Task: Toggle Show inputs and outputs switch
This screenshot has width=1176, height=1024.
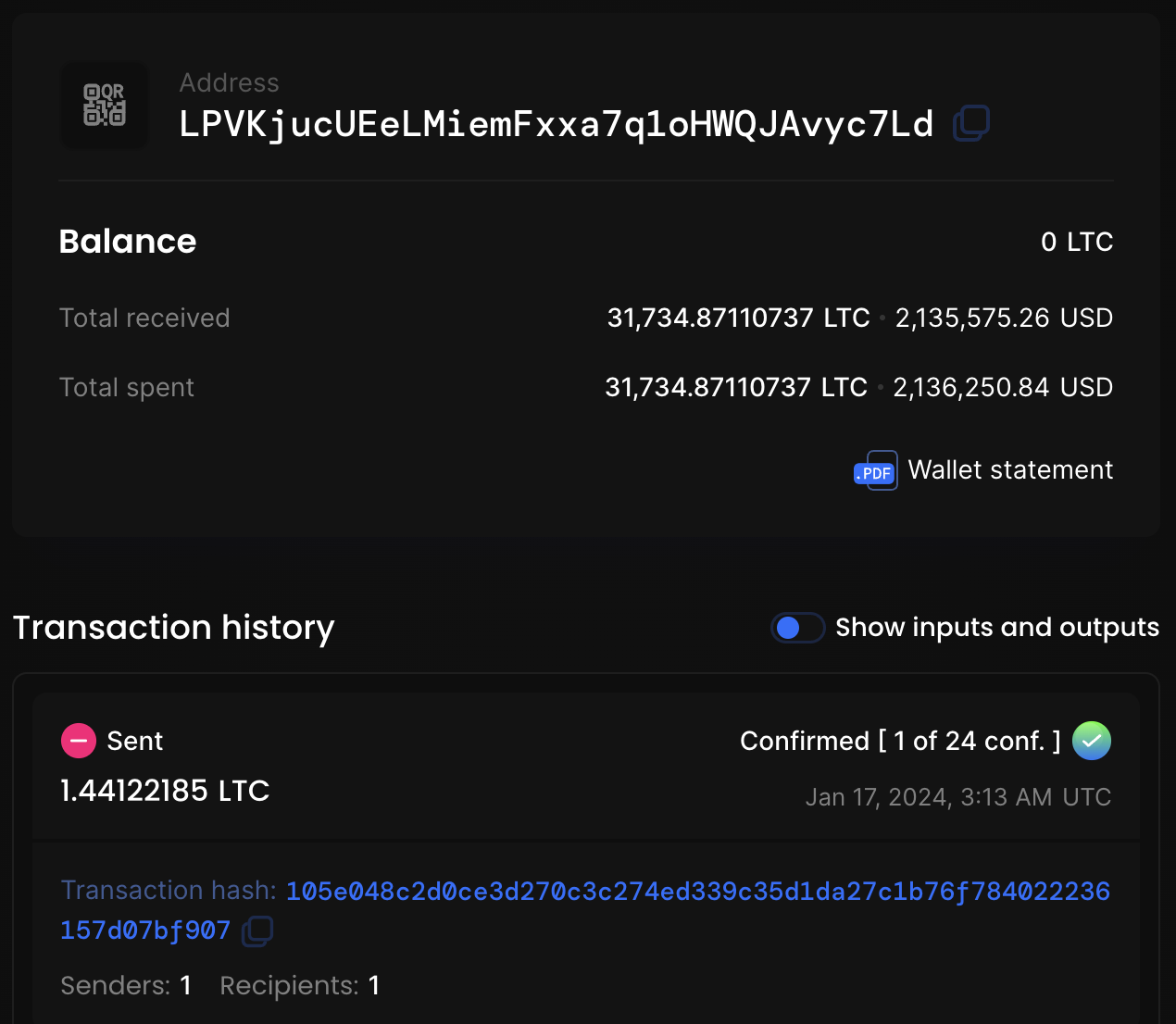Action: point(798,628)
